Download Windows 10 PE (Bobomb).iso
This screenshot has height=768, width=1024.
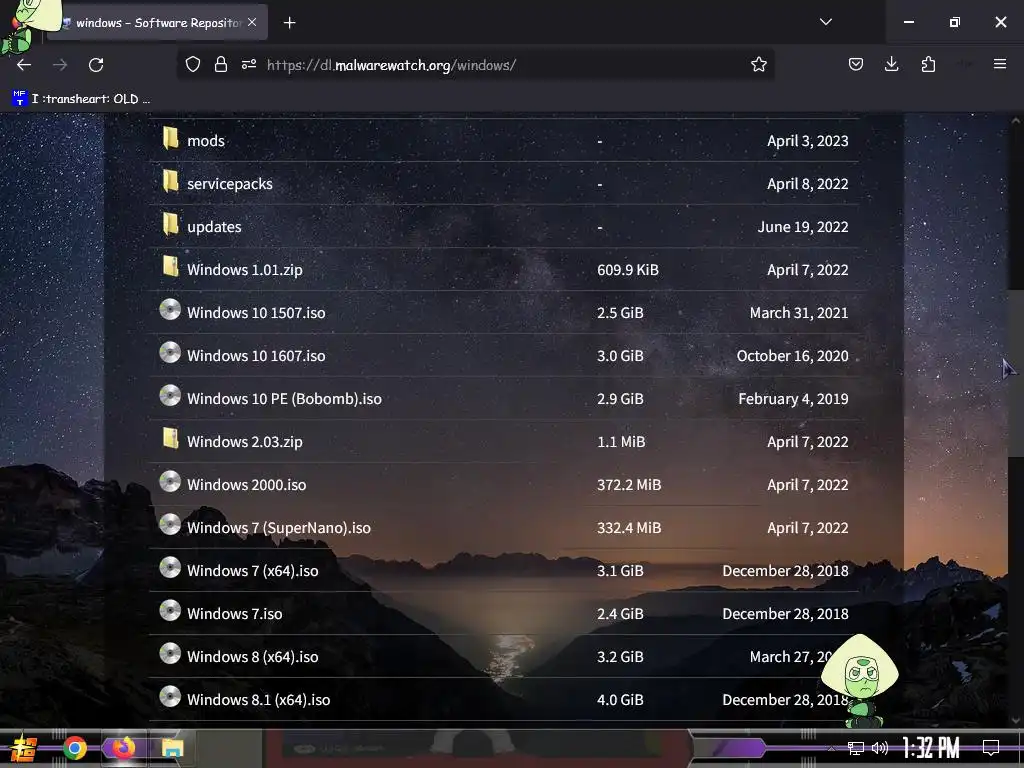point(284,399)
